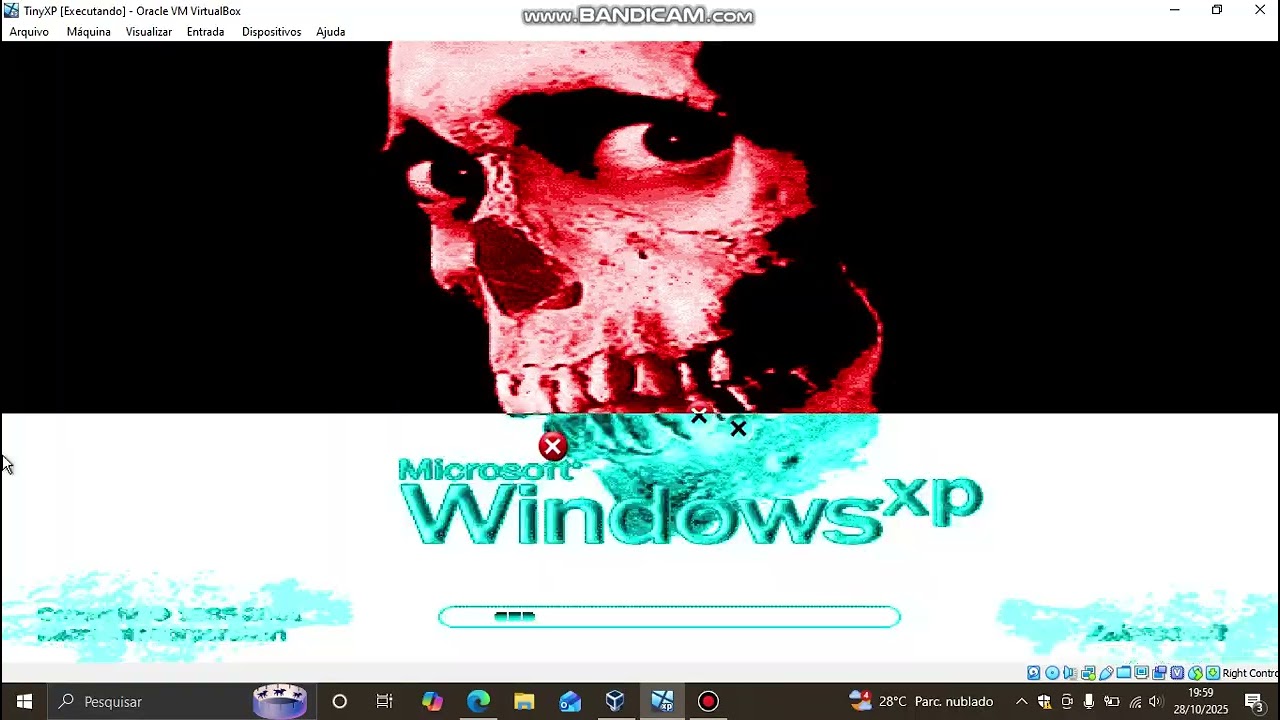Click the microphone tray icon
The width and height of the screenshot is (1280, 720).
[x=1089, y=702]
